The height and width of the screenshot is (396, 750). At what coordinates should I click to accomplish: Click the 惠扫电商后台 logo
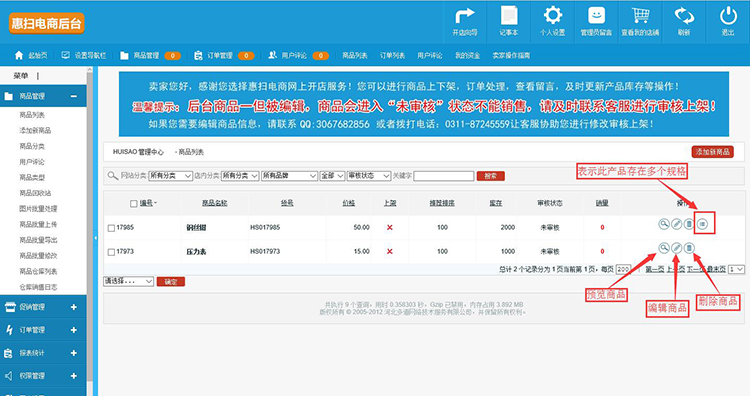(x=46, y=23)
